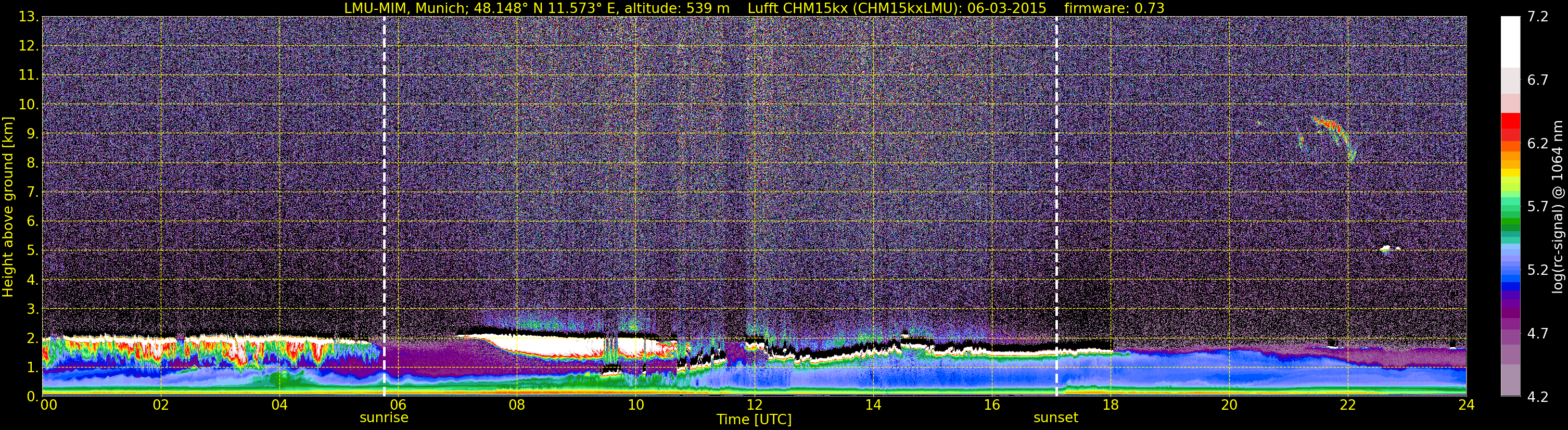This screenshot has height=430, width=1568.
Task: Click the date '06-03-2015' in the title
Action: 1007,8
